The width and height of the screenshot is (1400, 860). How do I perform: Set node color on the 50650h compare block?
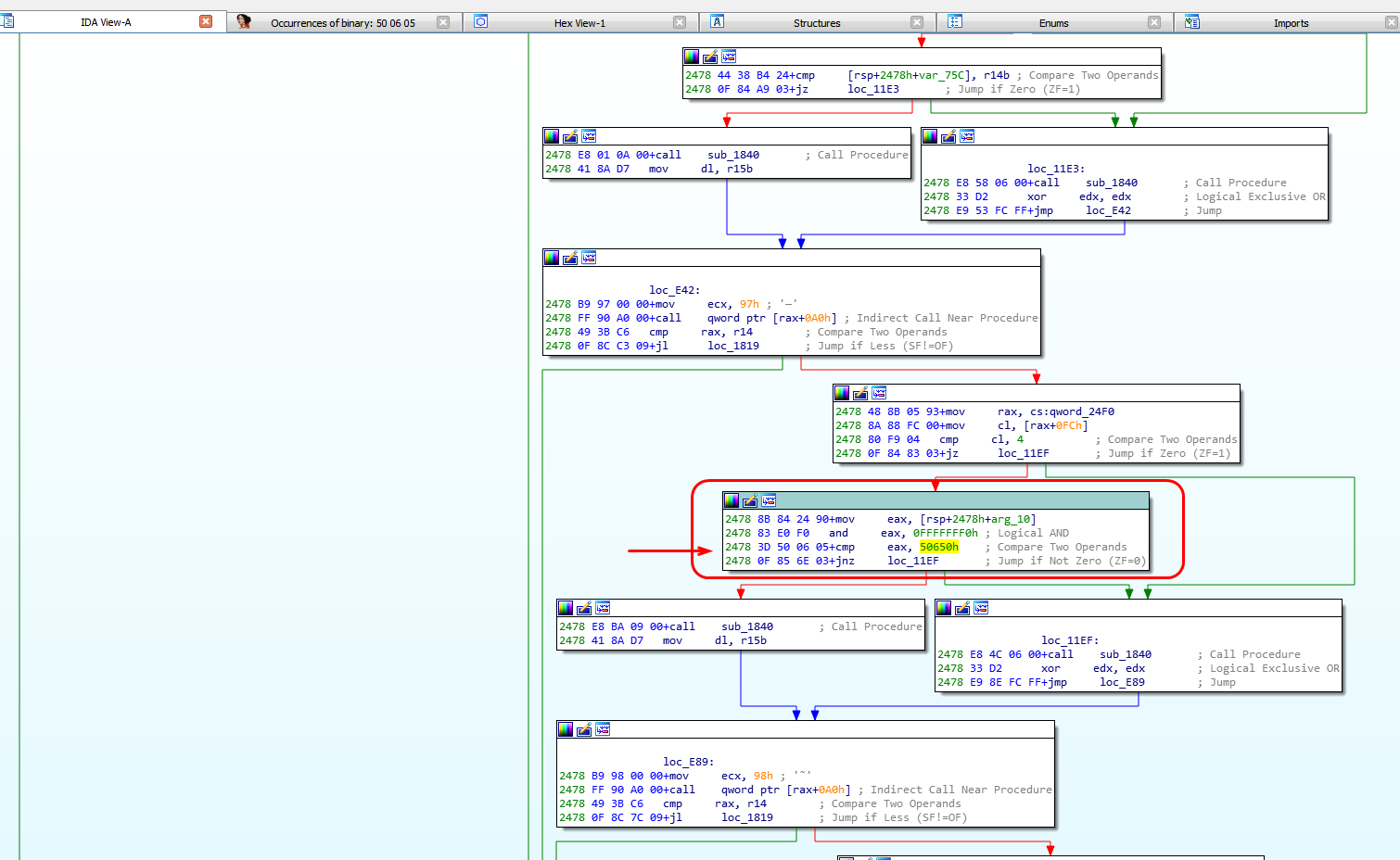click(732, 500)
